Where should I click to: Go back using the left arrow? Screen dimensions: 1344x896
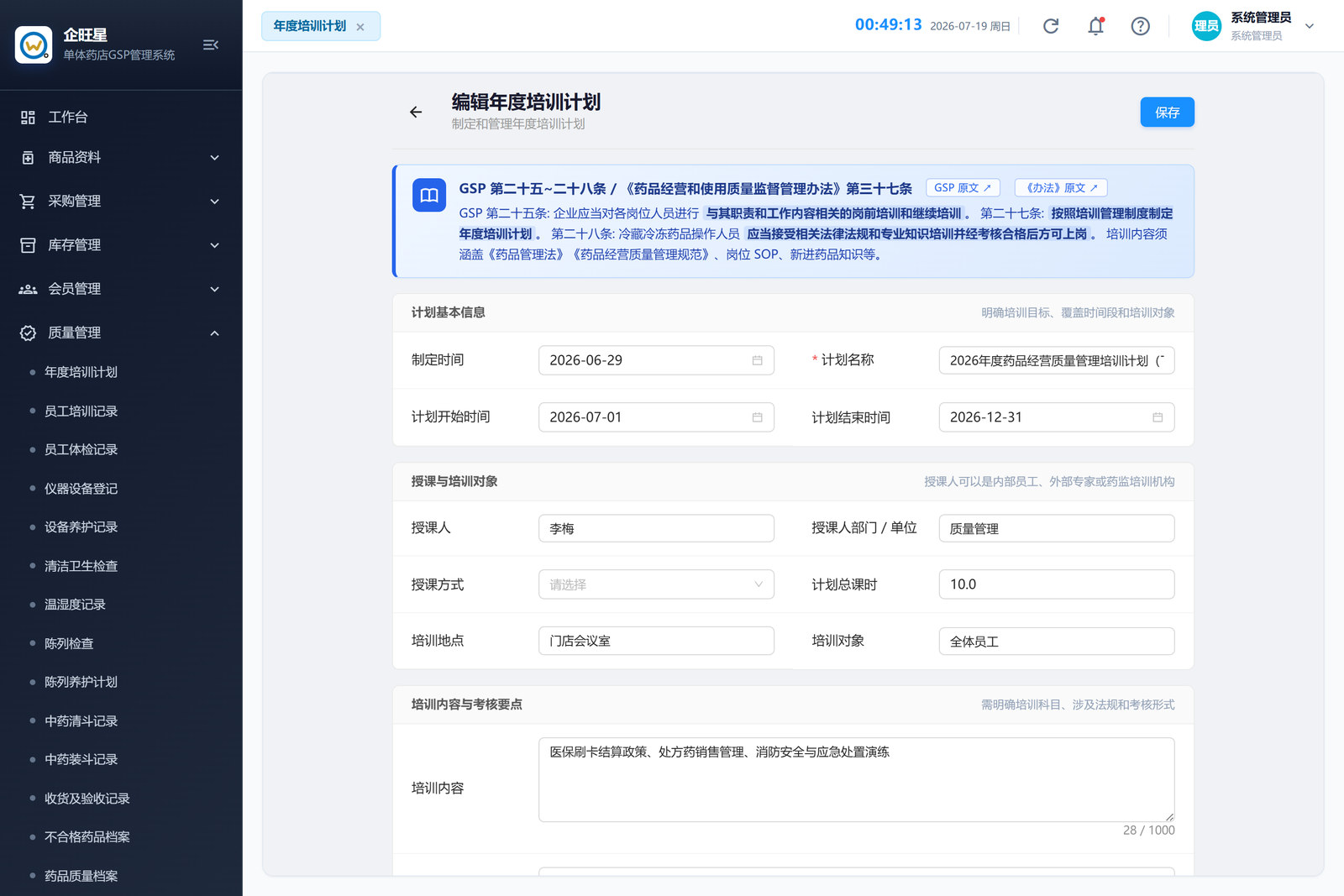pyautogui.click(x=416, y=112)
